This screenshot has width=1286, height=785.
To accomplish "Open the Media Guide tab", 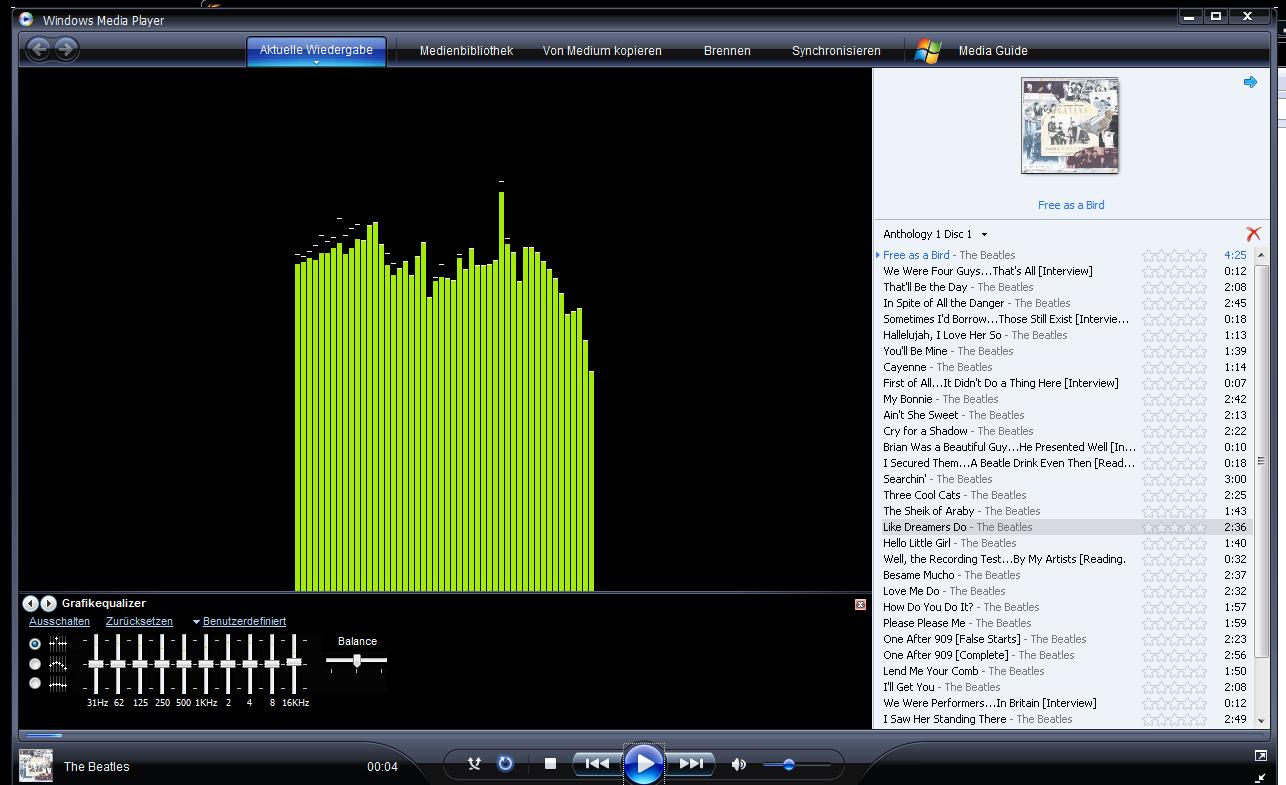I will point(993,51).
